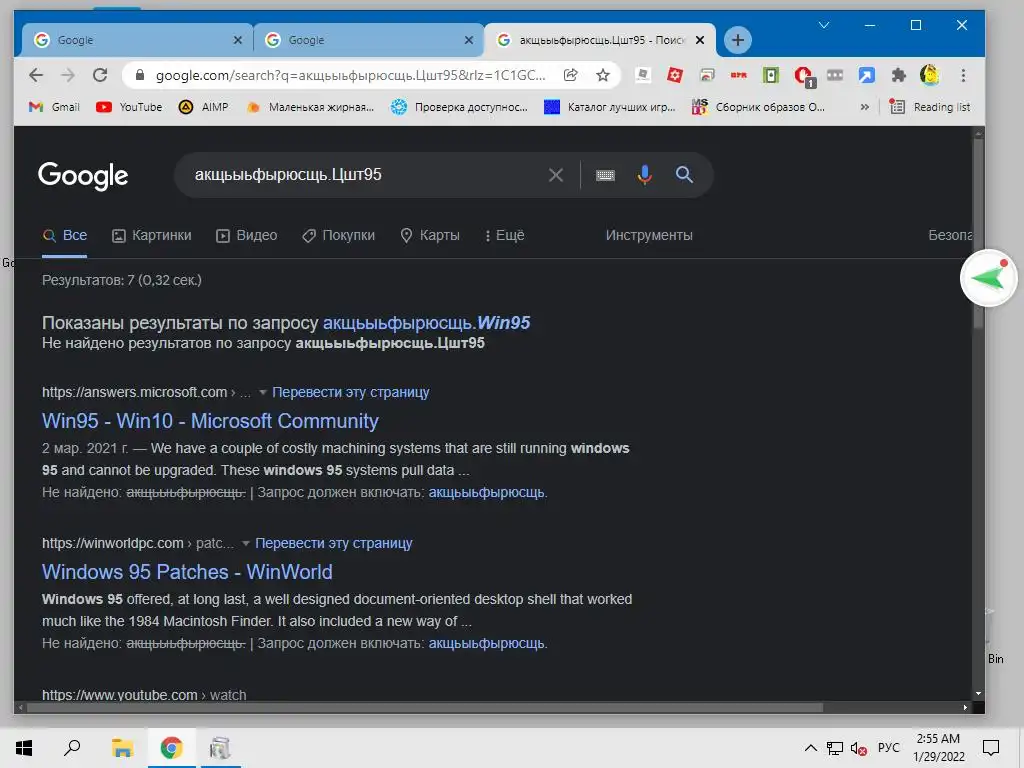Image resolution: width=1024 pixels, height=768 pixels.
Task: Focus the Google search input field
Action: coord(366,175)
